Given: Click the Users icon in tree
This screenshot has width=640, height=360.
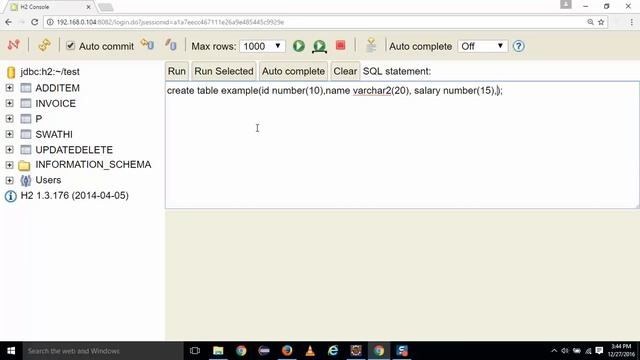Looking at the screenshot, I should [25, 180].
